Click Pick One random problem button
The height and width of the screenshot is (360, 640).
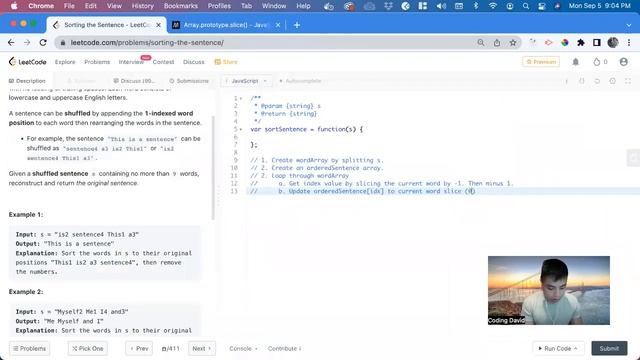(x=88, y=349)
